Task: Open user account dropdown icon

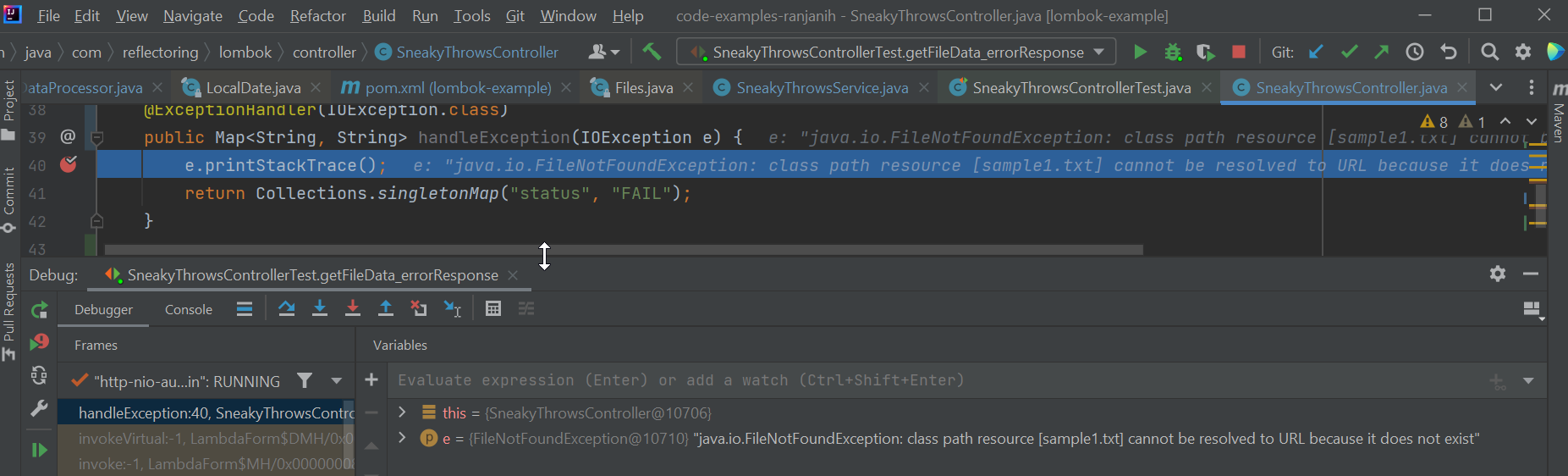Action: pyautogui.click(x=603, y=53)
